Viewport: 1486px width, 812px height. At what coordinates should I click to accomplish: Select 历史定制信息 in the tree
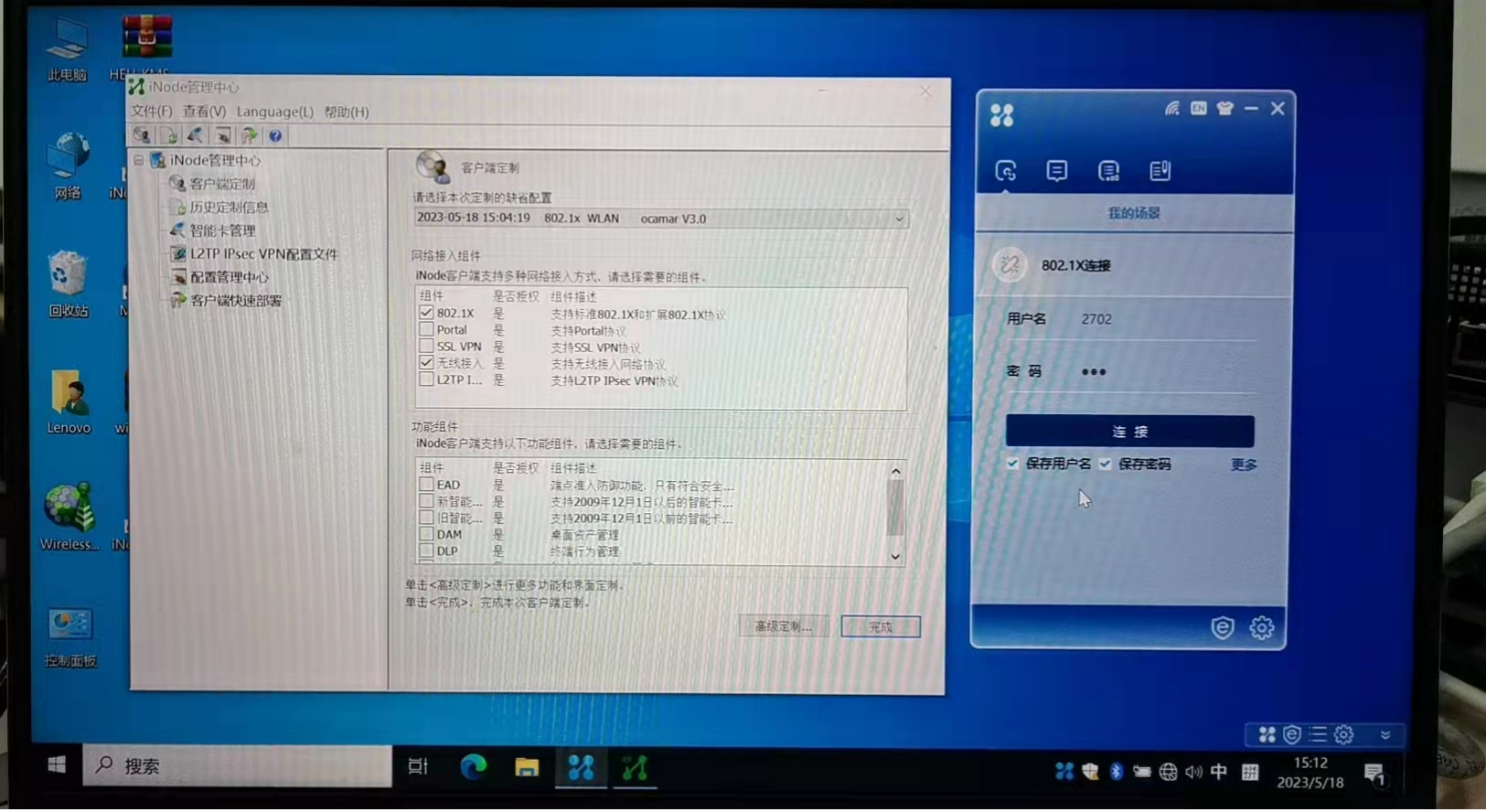coord(229,207)
